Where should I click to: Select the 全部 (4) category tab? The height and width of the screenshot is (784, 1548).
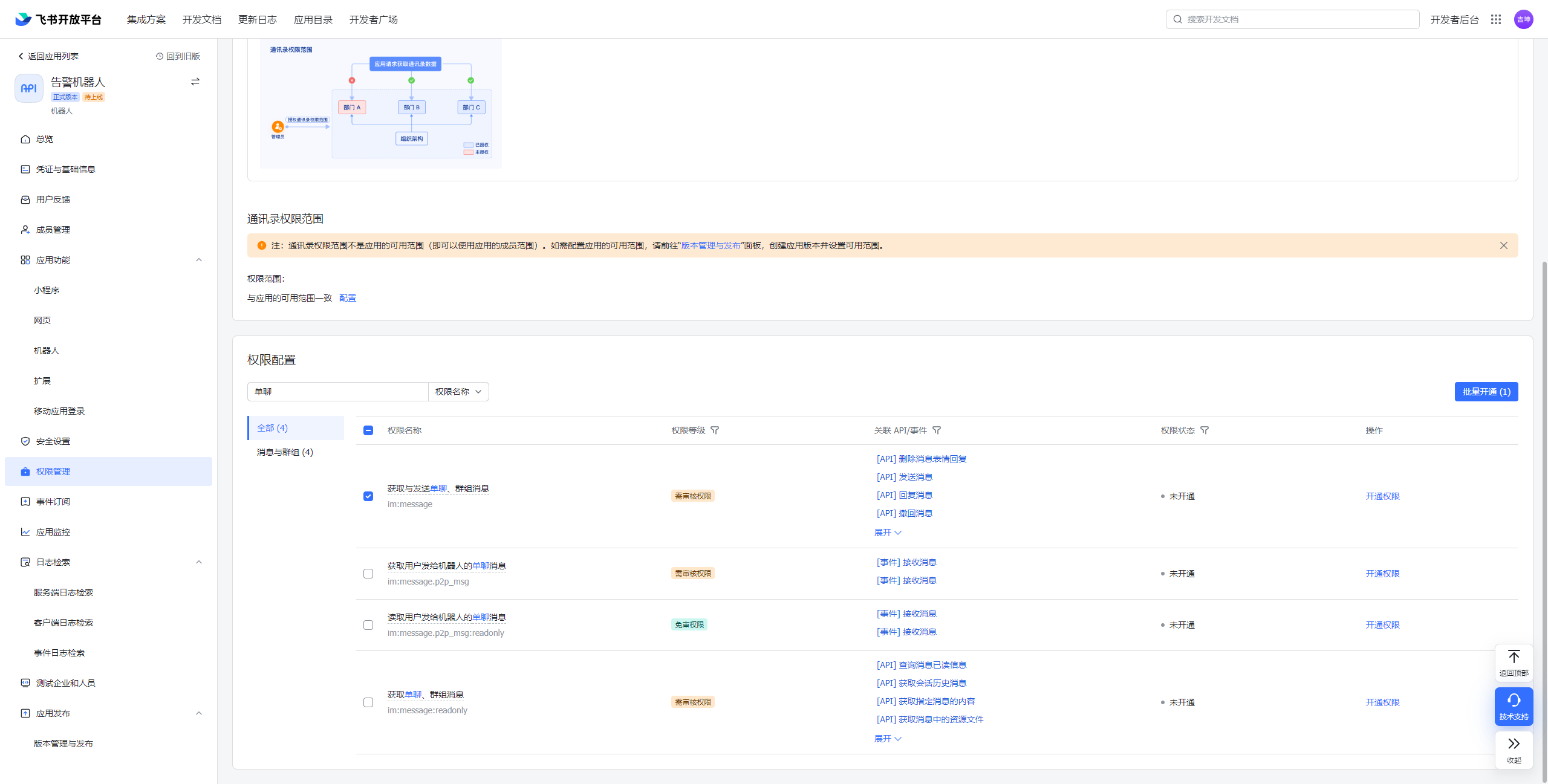(x=296, y=428)
